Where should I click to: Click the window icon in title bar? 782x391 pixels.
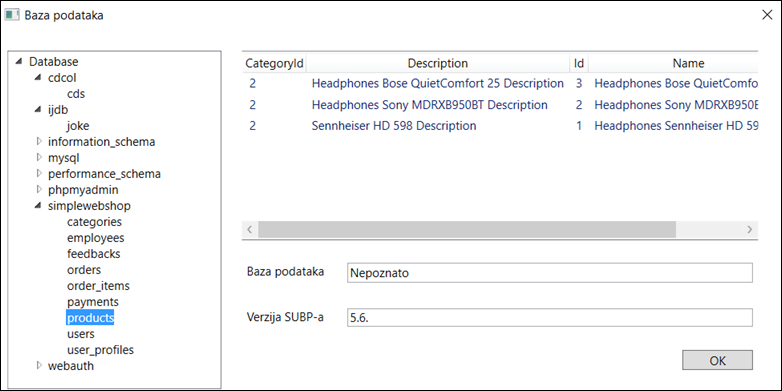click(x=11, y=14)
